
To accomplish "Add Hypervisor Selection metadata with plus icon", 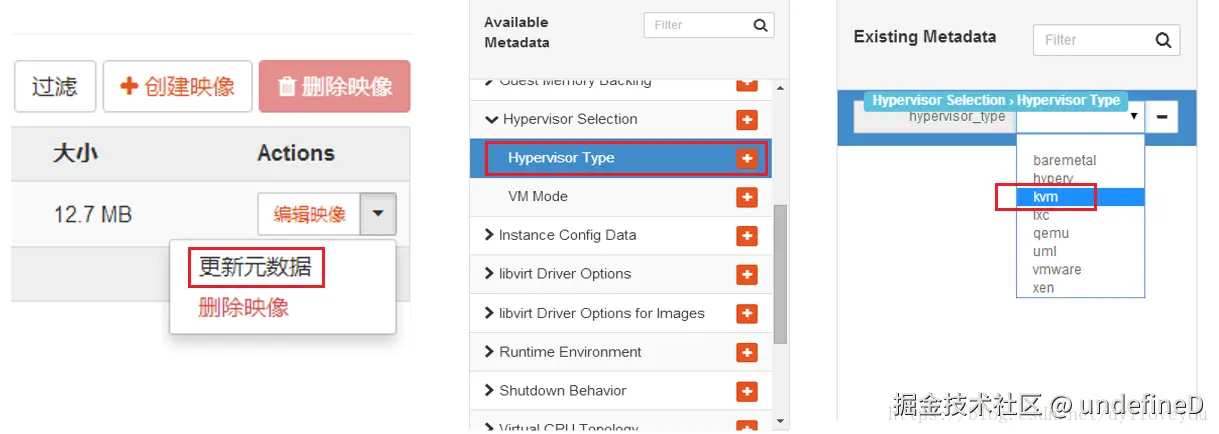I will 746,119.
